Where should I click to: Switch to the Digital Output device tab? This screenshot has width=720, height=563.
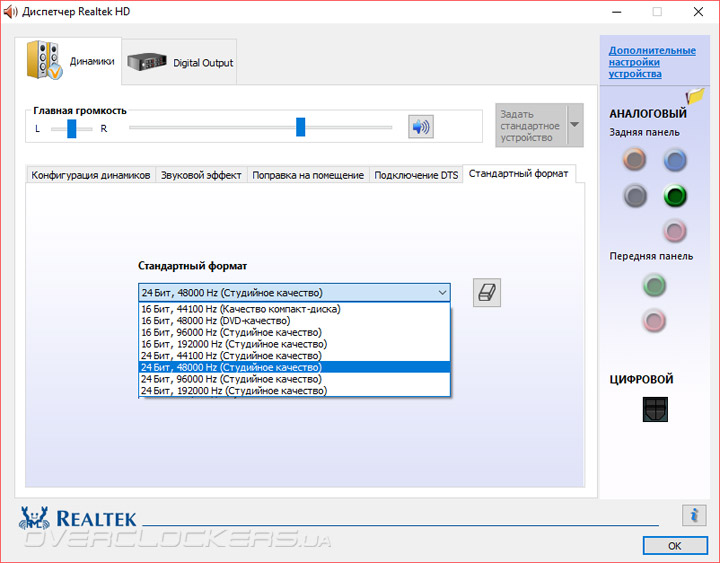tap(180, 62)
